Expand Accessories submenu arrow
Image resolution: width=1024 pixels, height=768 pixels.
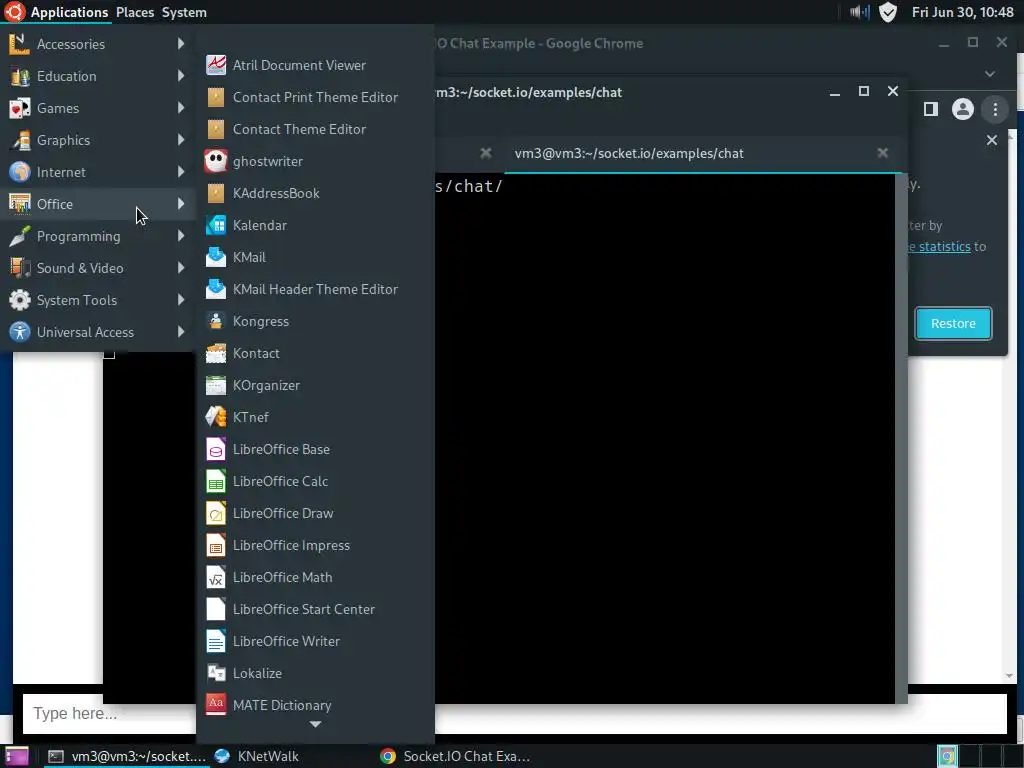[x=181, y=44]
